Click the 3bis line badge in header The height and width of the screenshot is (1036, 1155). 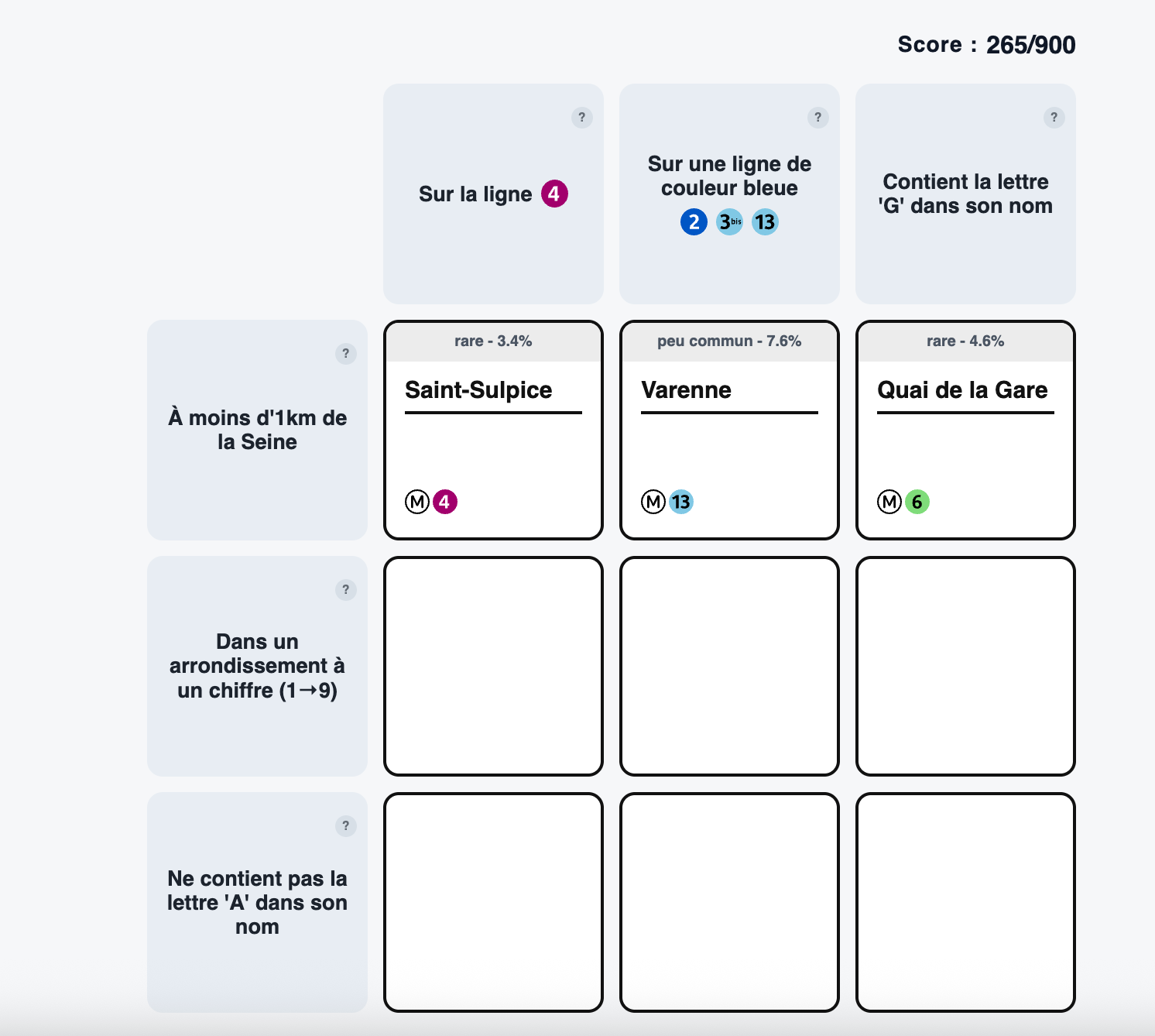pos(729,222)
